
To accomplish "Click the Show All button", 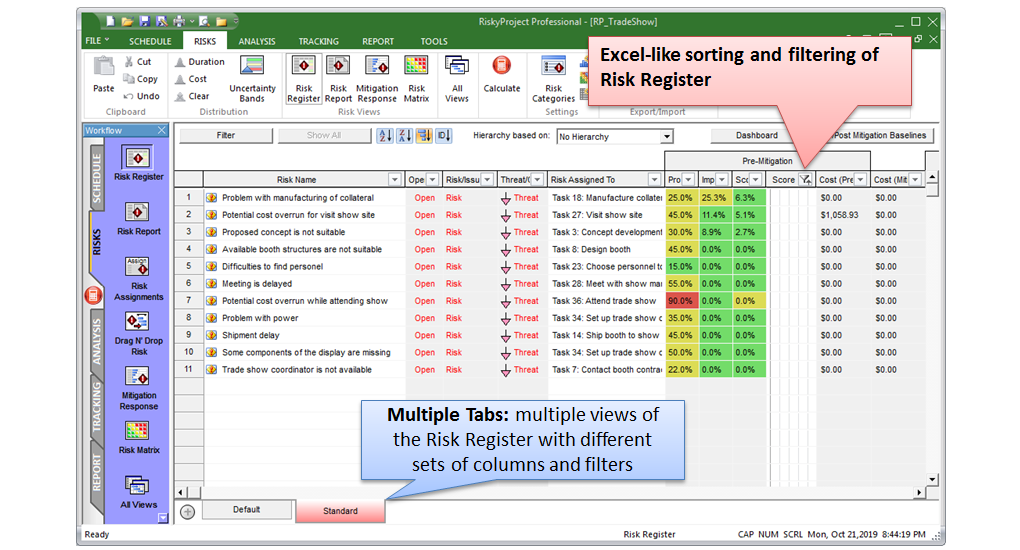I will coord(324,135).
